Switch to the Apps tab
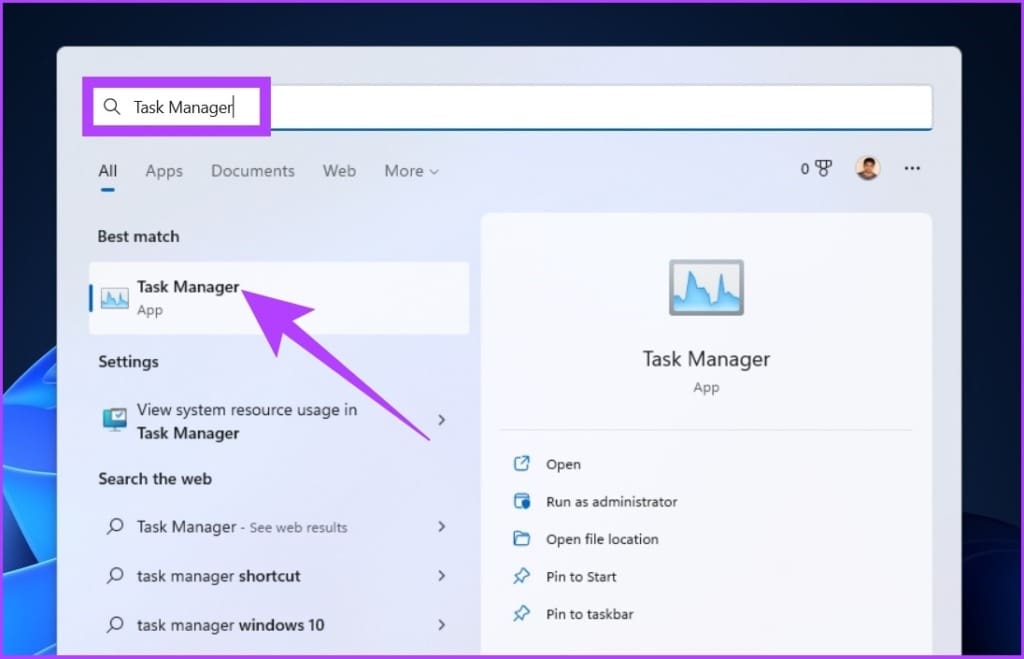 pos(164,171)
